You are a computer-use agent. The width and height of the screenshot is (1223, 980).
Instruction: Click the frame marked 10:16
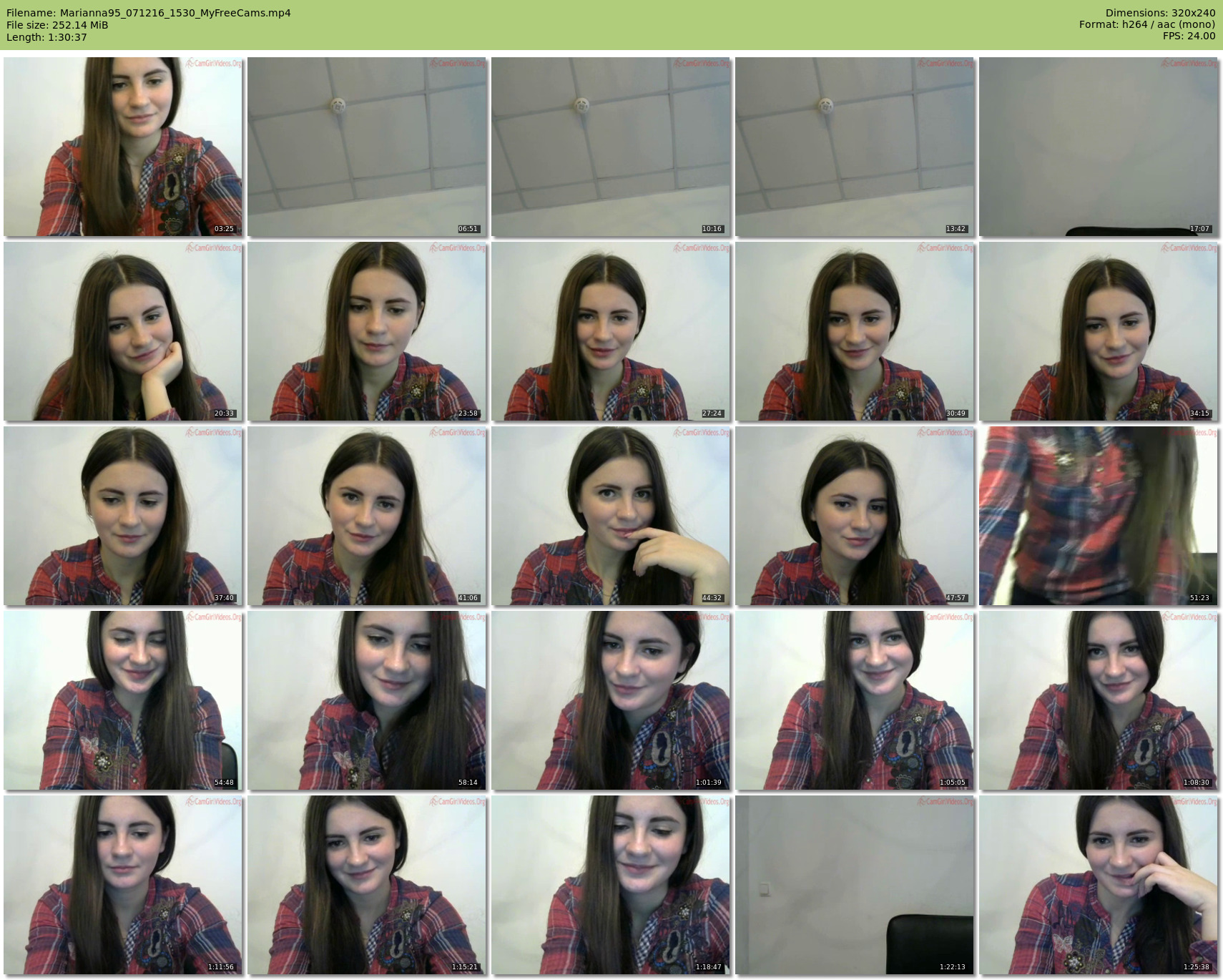611,147
